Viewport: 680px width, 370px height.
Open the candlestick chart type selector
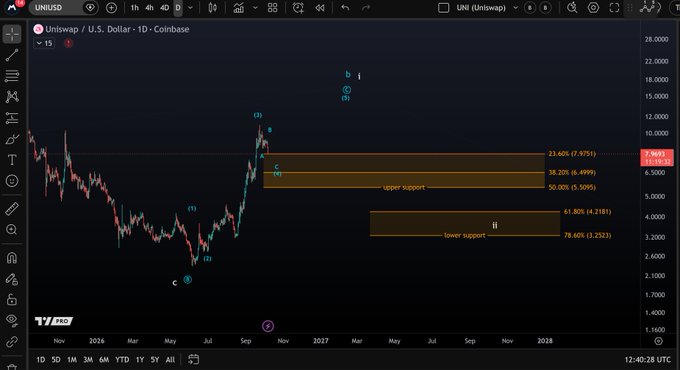(x=212, y=7)
